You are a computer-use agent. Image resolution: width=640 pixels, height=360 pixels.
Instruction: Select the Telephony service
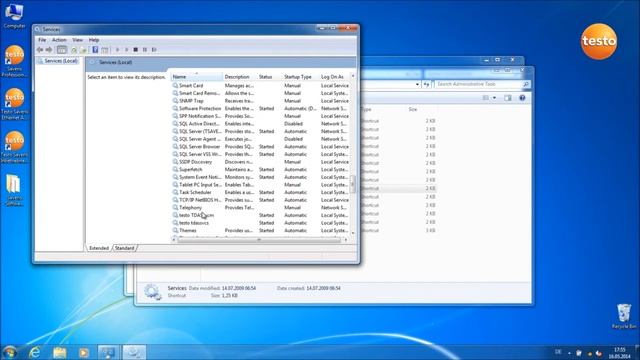pyautogui.click(x=260, y=208)
